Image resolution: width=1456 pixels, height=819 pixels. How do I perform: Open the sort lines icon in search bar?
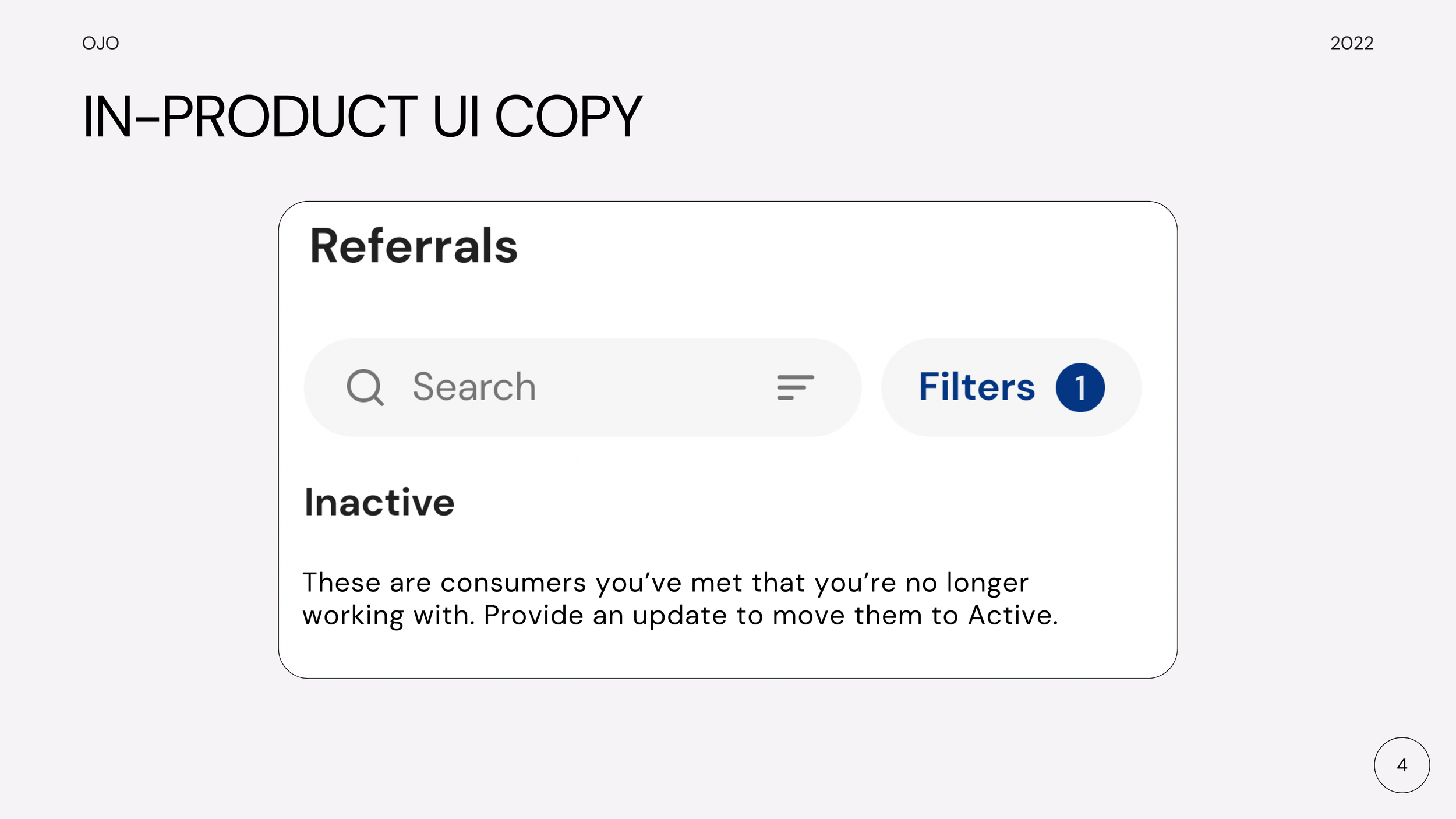tap(795, 387)
